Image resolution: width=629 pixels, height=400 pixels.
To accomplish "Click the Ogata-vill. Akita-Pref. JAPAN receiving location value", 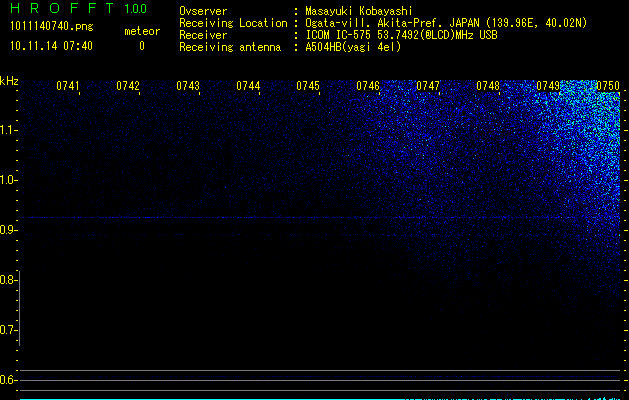I will pos(446,23).
